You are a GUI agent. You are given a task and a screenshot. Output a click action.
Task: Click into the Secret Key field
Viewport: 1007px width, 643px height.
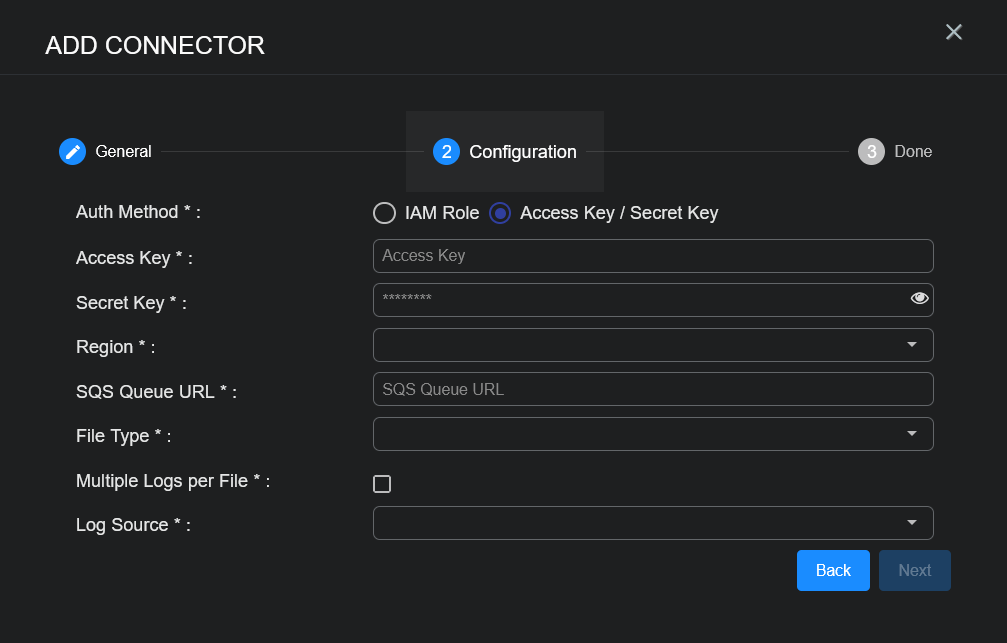(640, 300)
